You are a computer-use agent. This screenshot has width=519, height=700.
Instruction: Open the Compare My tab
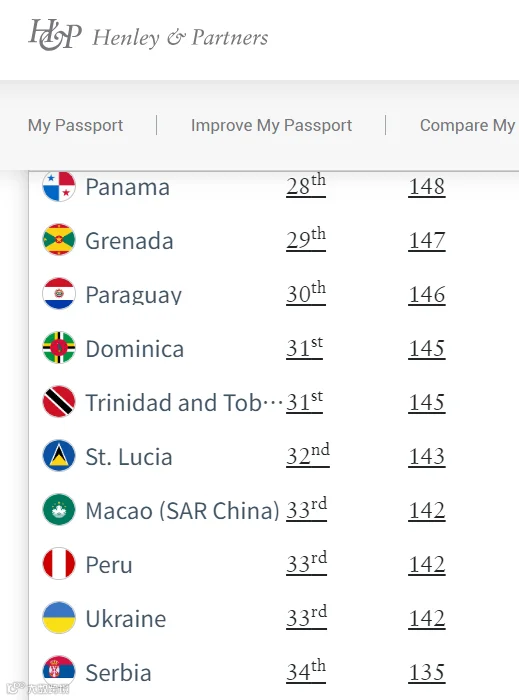(467, 125)
